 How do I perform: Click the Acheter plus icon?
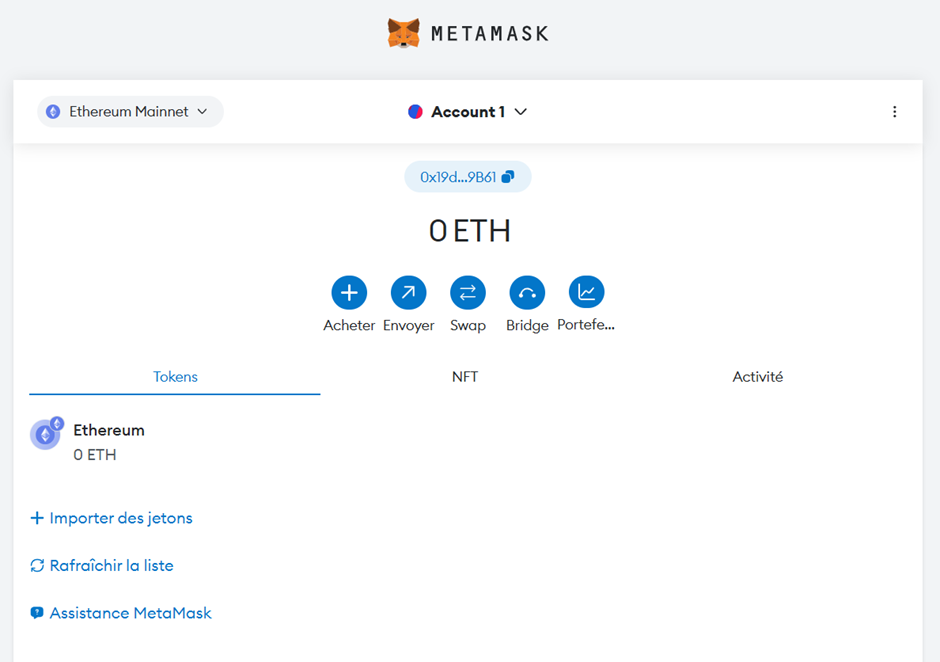click(x=350, y=293)
